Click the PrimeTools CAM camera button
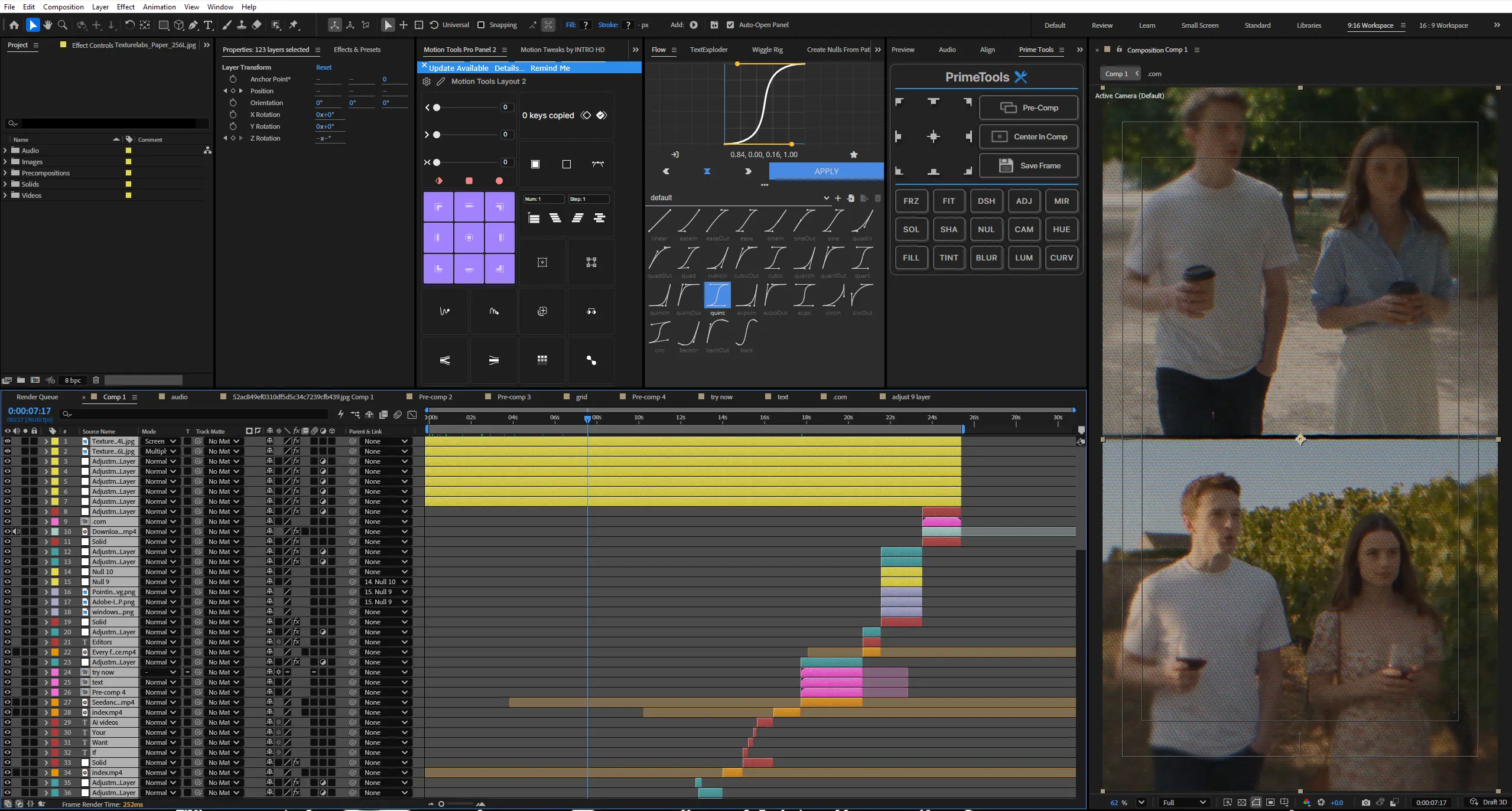1512x811 pixels. click(x=1024, y=229)
